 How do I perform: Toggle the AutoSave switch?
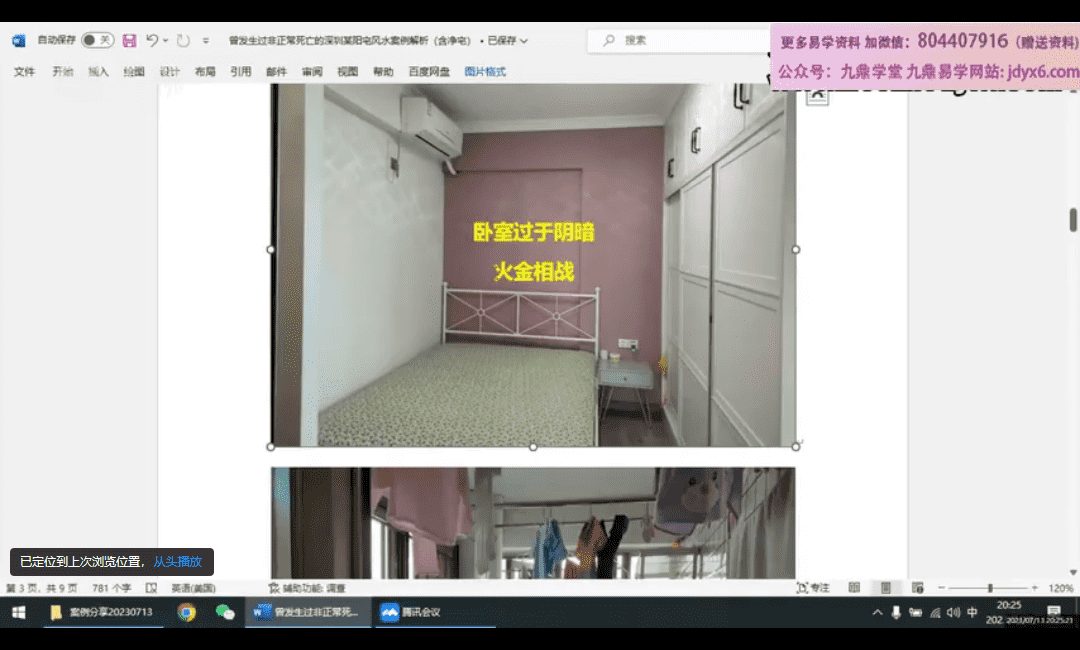point(97,41)
